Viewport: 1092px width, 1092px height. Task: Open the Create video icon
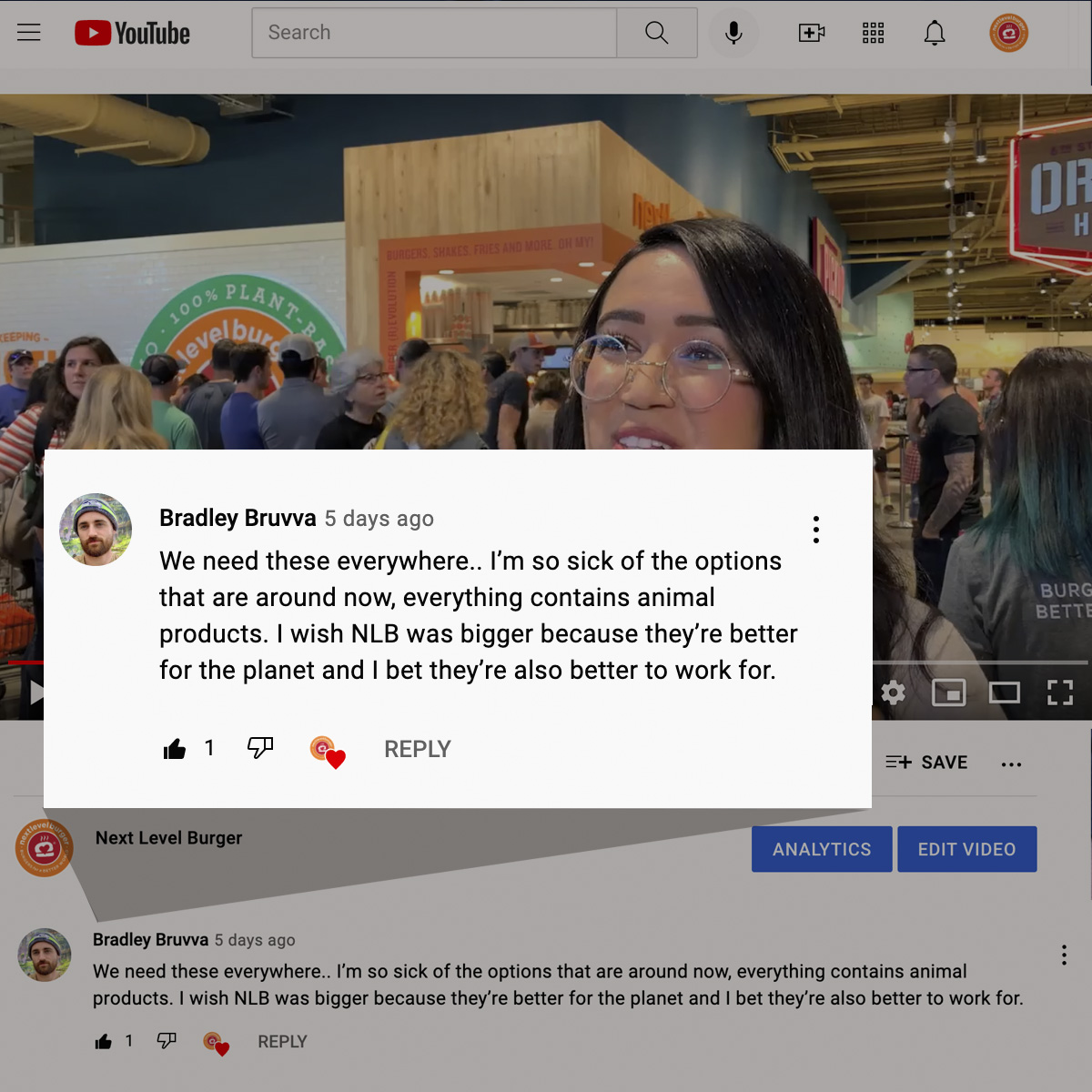[812, 33]
